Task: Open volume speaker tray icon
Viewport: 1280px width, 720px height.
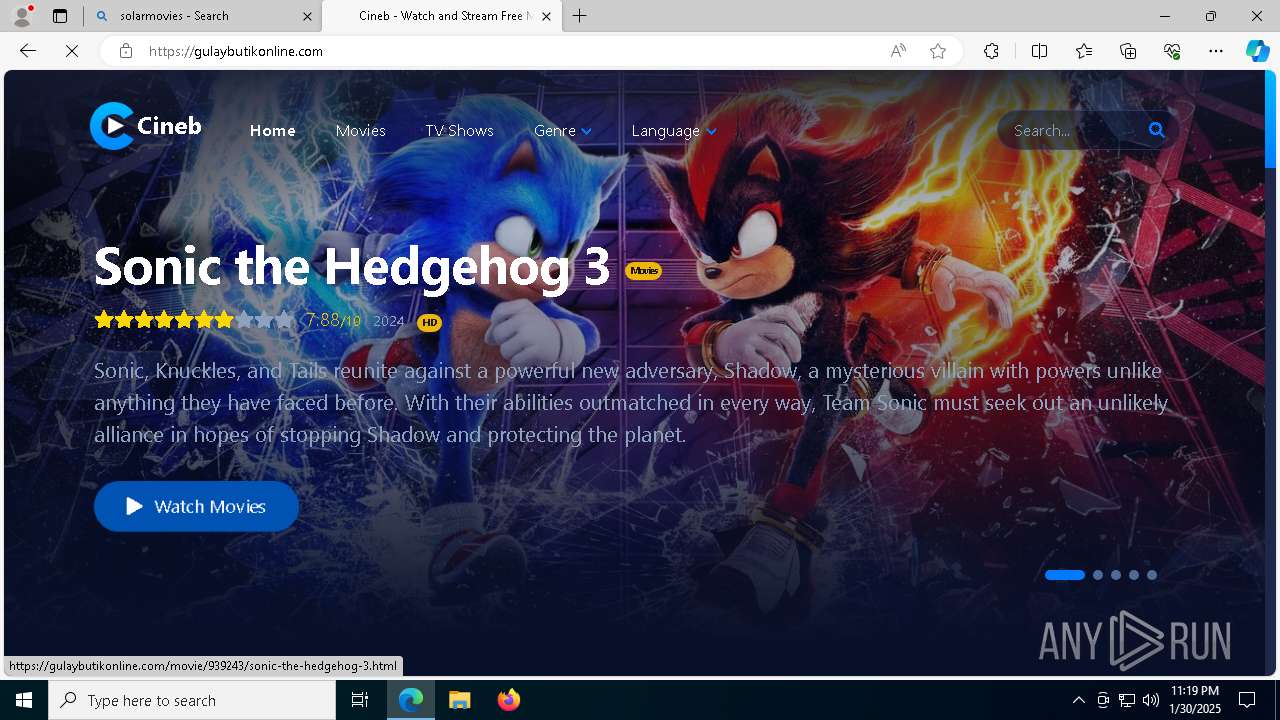Action: click(1151, 700)
